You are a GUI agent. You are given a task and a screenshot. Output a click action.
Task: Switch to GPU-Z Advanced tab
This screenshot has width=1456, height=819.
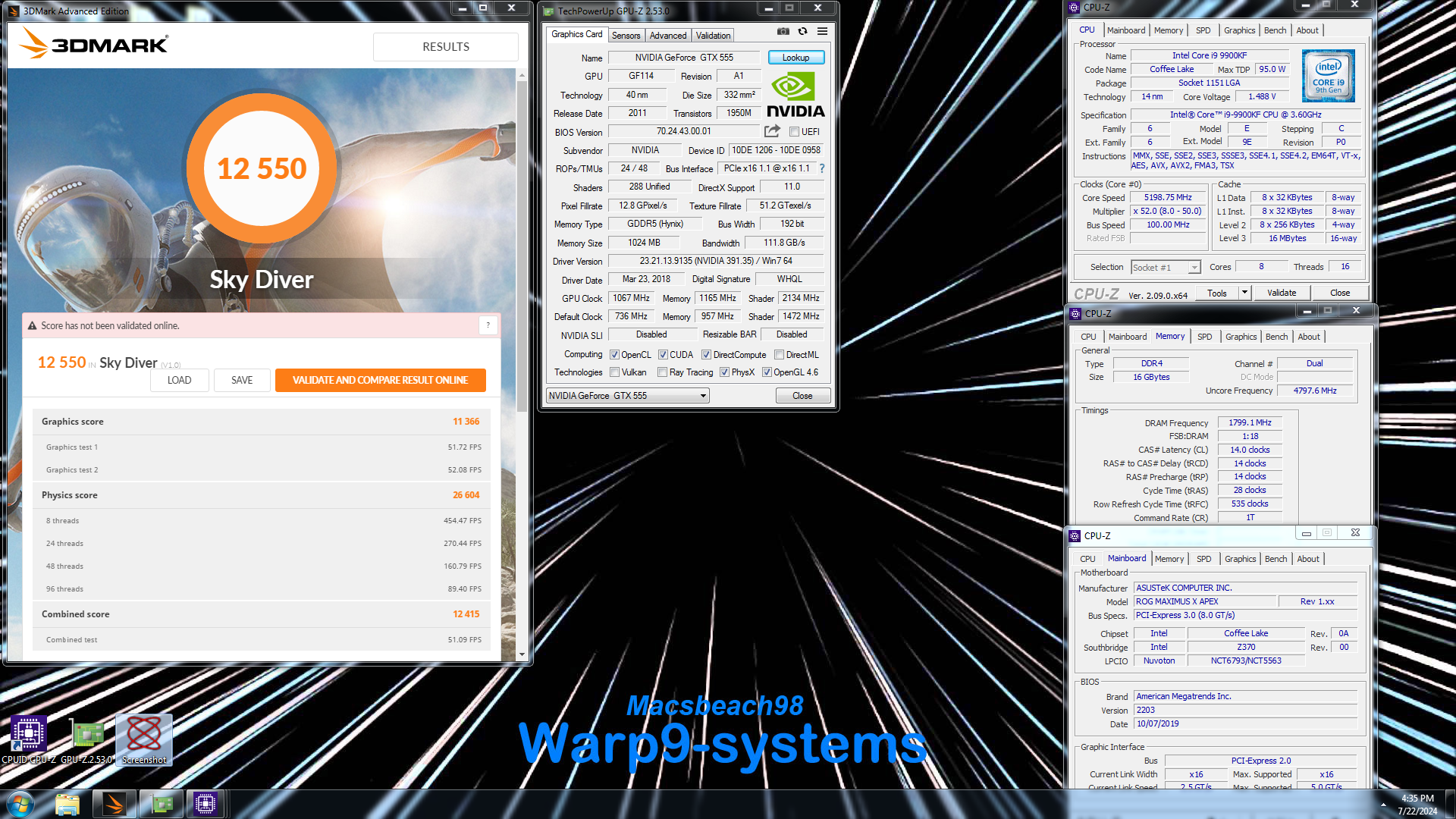click(668, 36)
